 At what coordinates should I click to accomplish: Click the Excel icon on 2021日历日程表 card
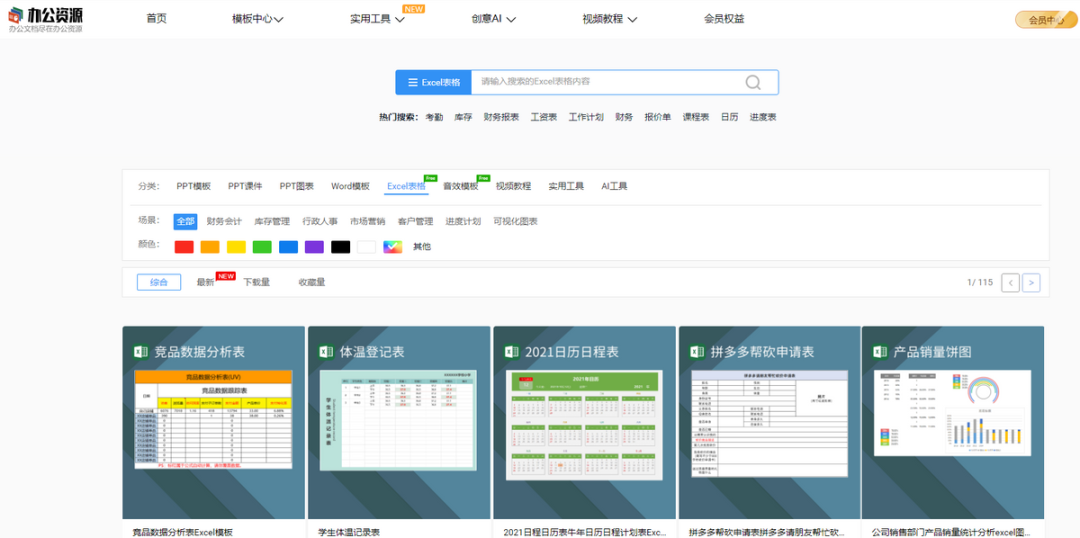(x=512, y=352)
